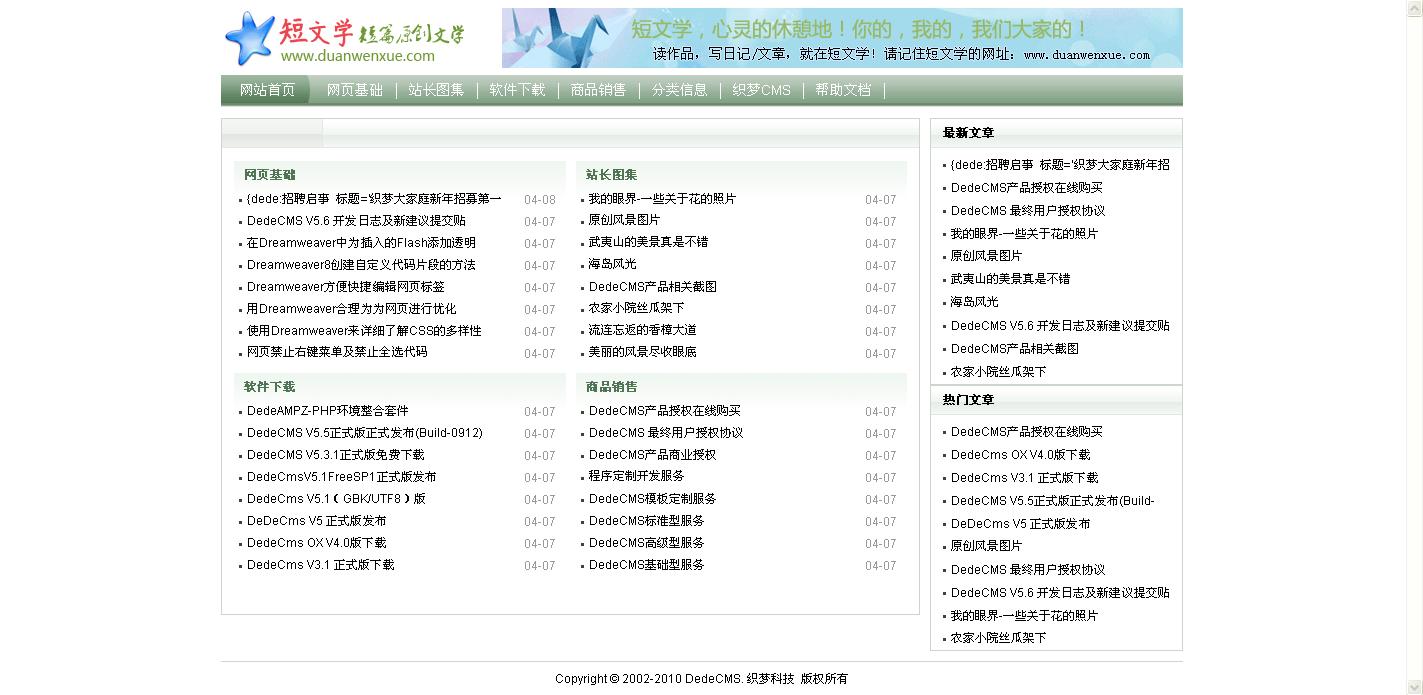
Task: Open 程序定制开发服务 link
Action: coord(636,476)
